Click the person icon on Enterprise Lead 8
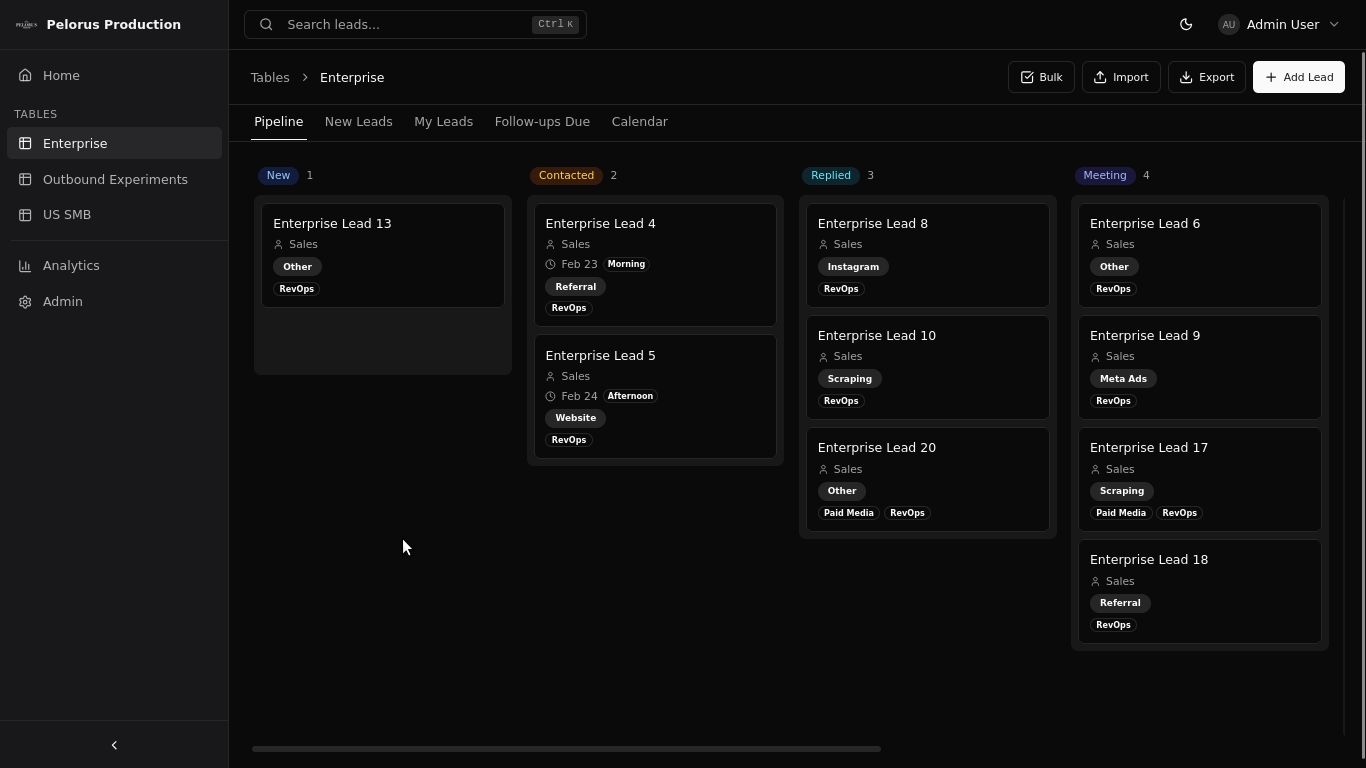1366x768 pixels. [823, 244]
